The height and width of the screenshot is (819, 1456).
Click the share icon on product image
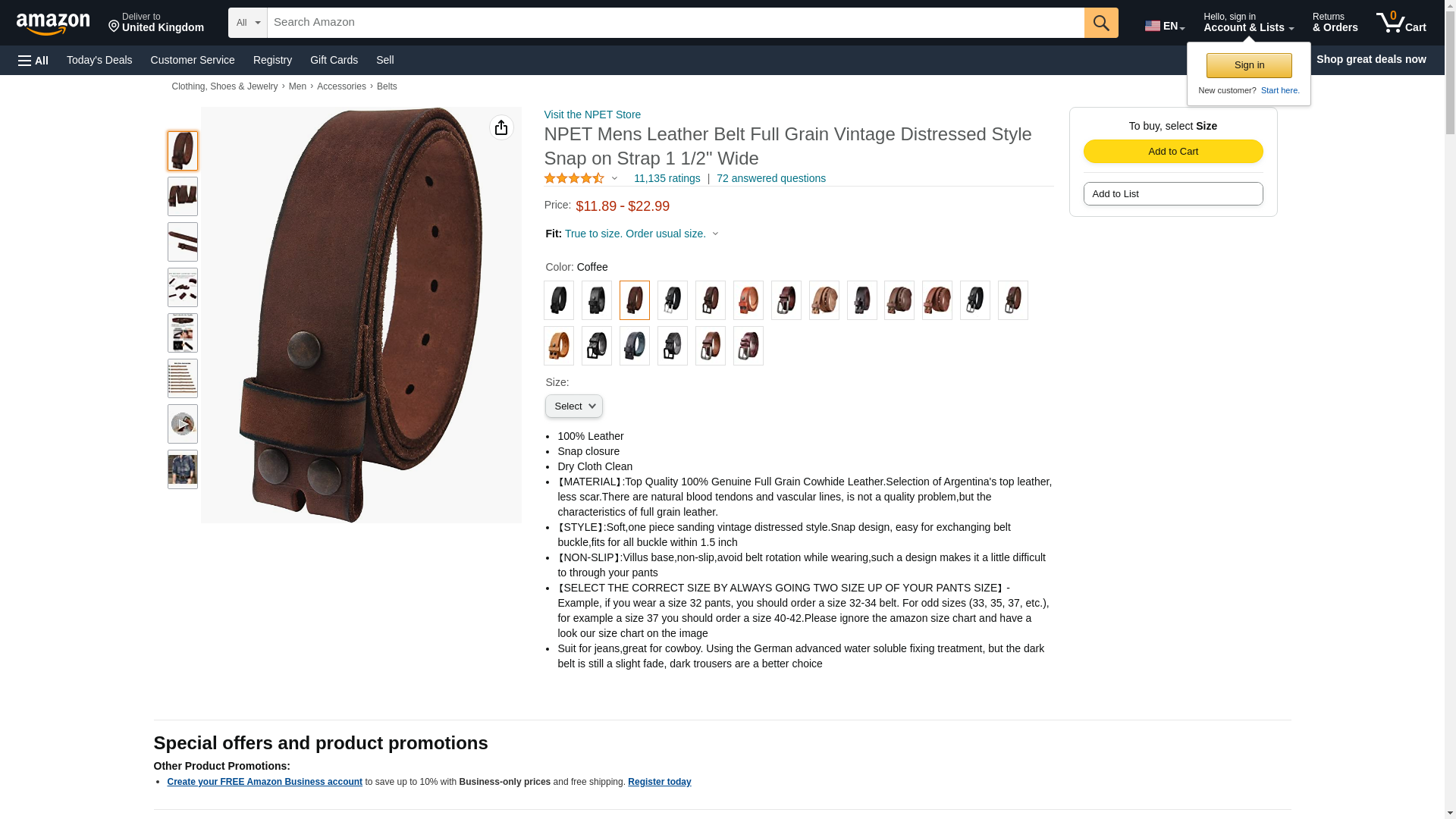coord(501,127)
